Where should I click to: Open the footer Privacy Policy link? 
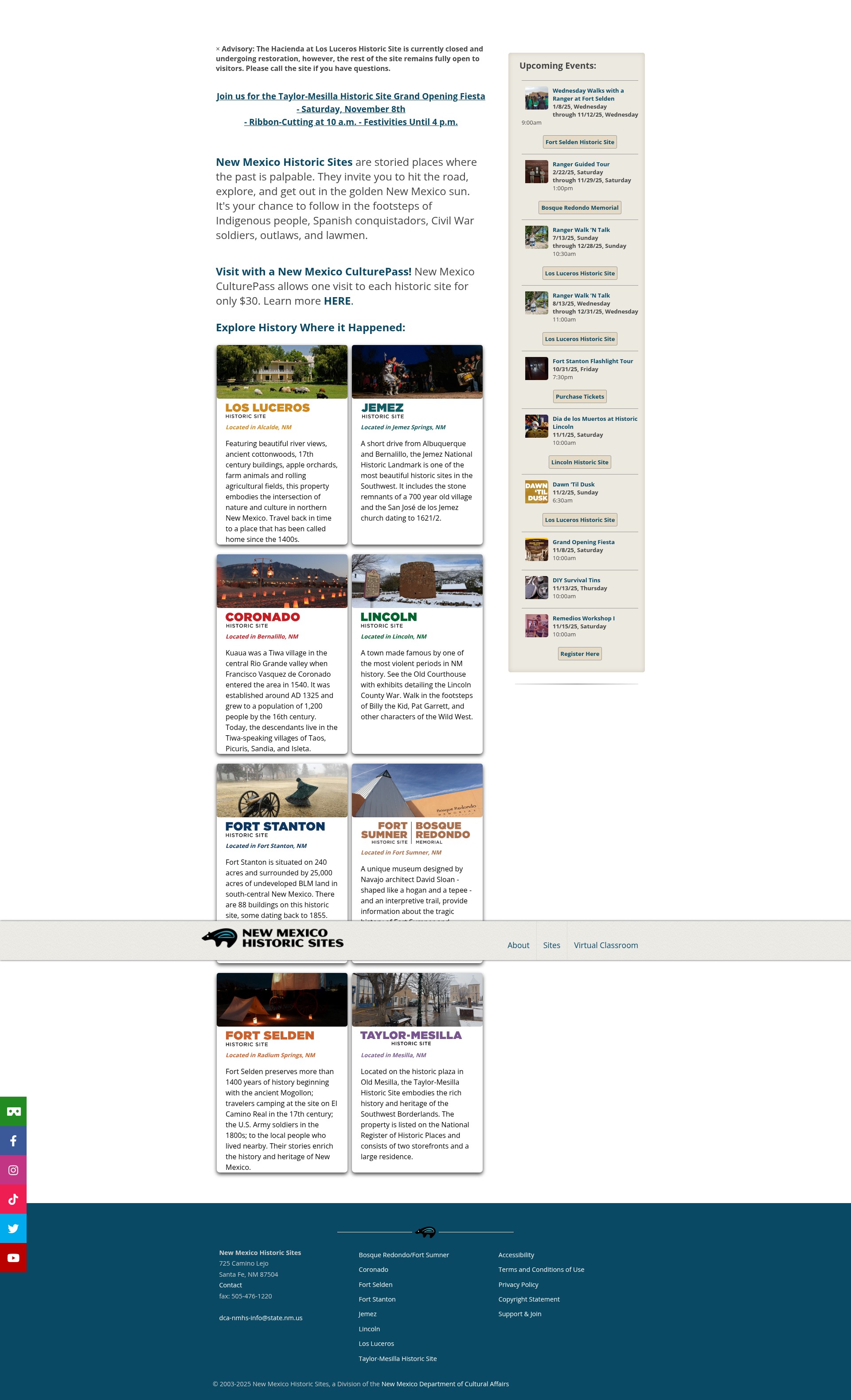coord(518,1285)
